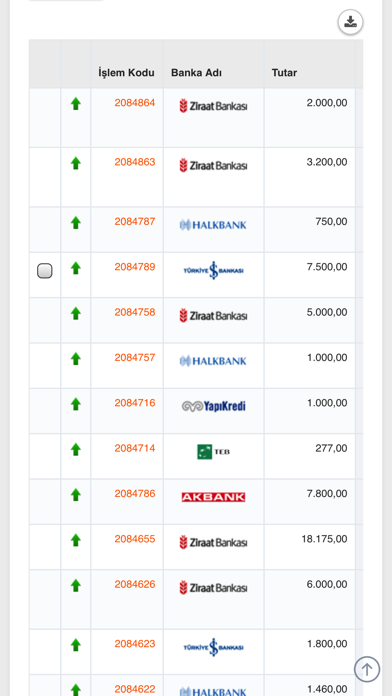Select the 1.000,00 amount in row 2084716

point(327,403)
